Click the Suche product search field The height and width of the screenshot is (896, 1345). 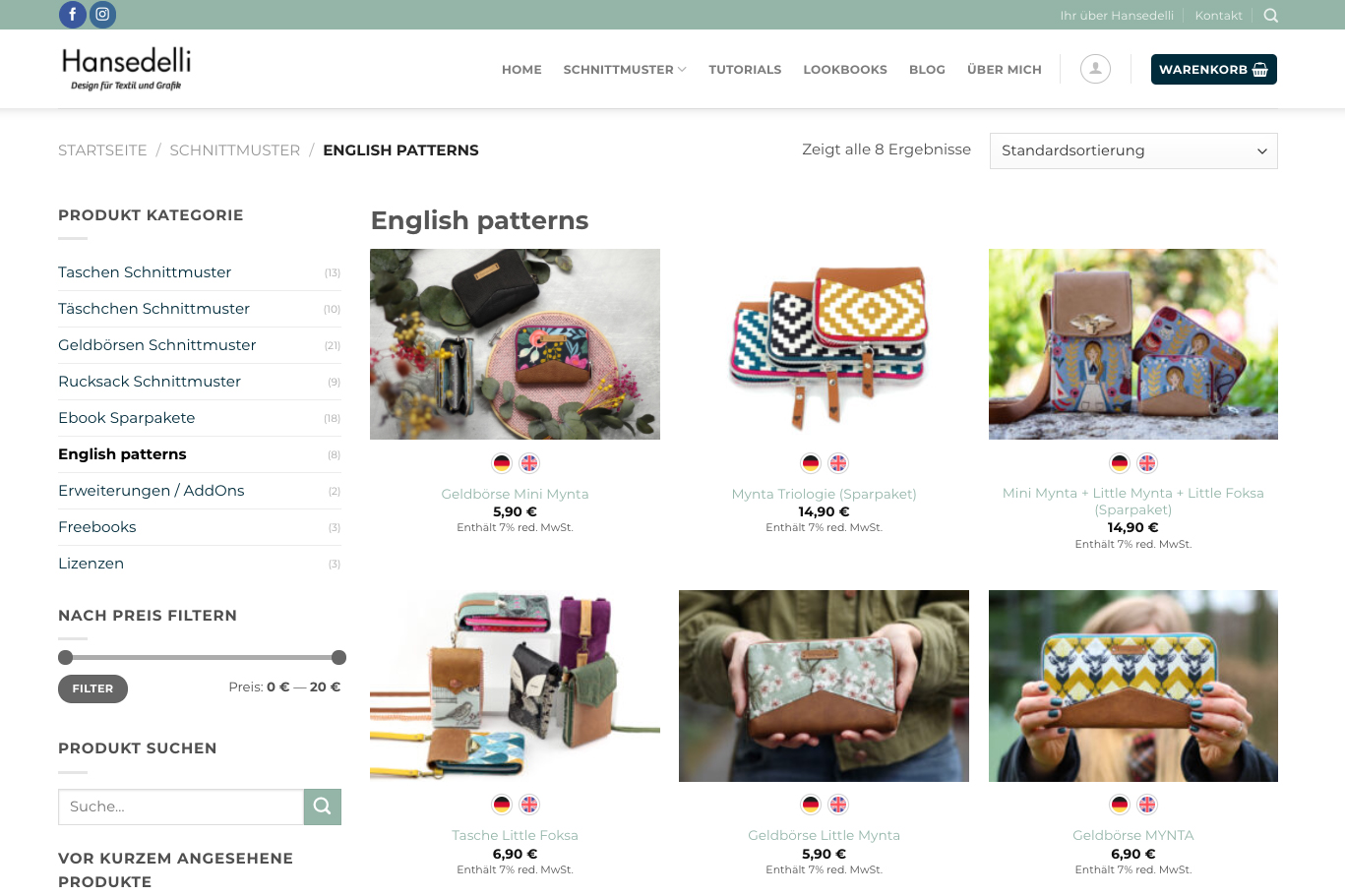181,806
